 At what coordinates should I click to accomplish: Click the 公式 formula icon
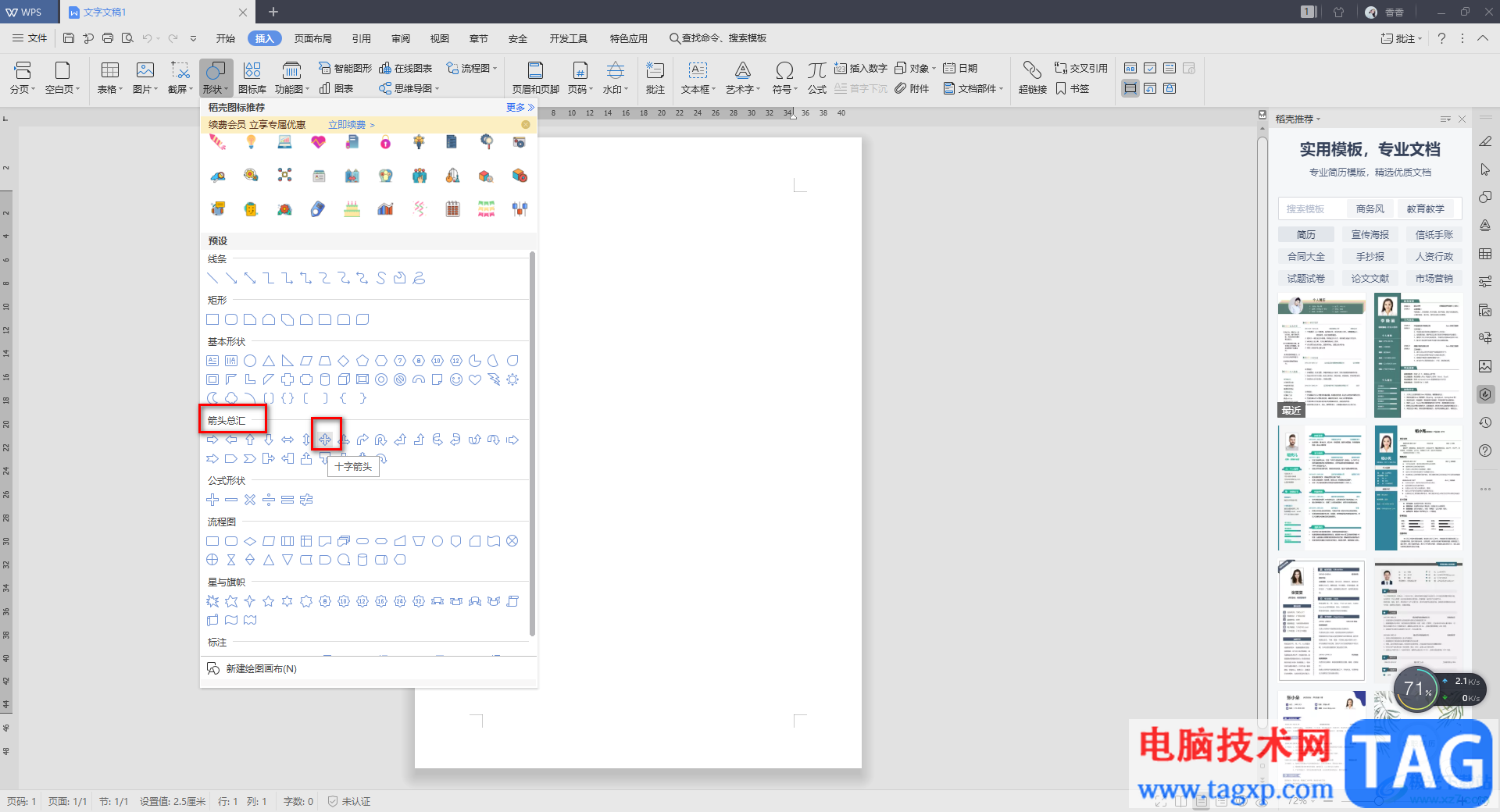pyautogui.click(x=817, y=78)
